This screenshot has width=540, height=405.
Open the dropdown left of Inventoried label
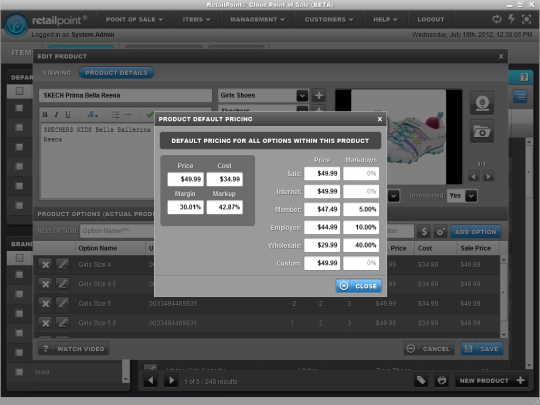[x=394, y=196]
